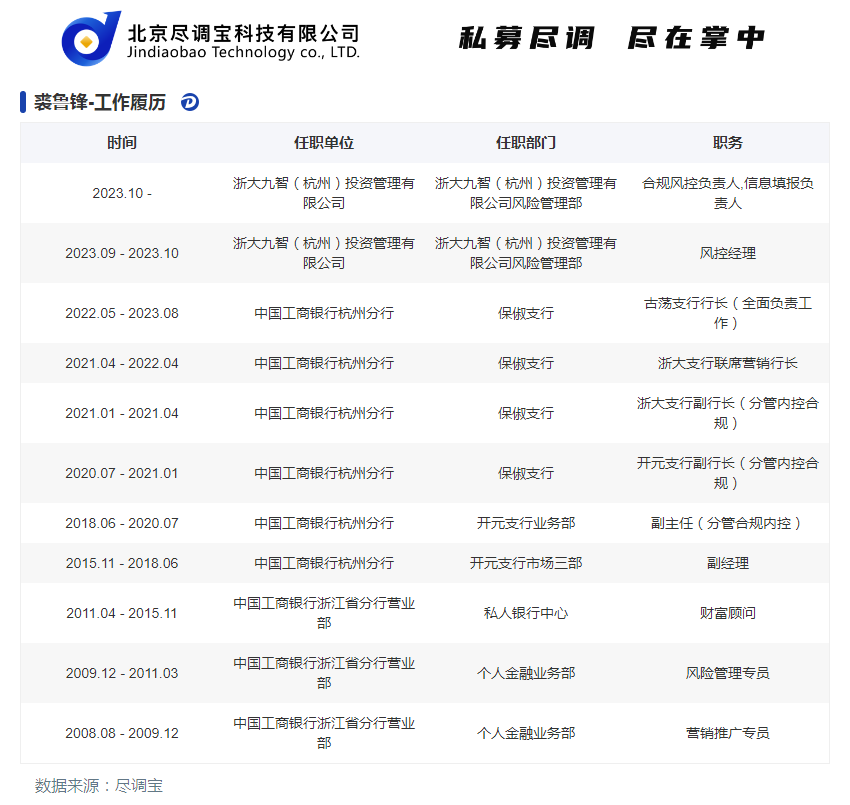Select the date cell 2022.05 - 2023.08

point(121,313)
